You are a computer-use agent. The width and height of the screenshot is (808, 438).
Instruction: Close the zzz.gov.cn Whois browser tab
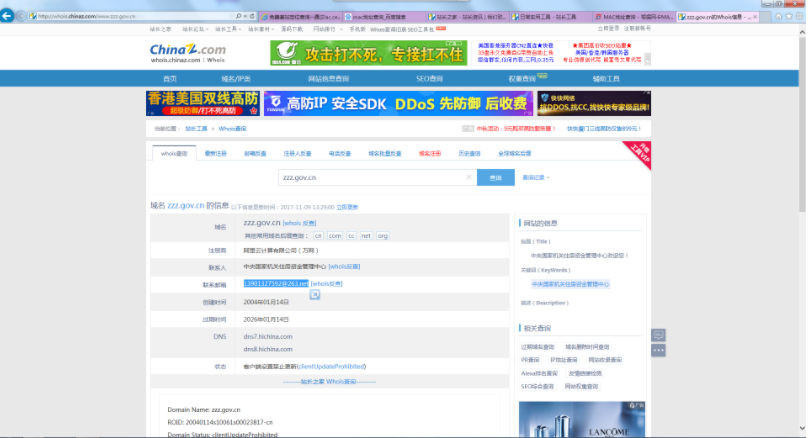tap(755, 17)
